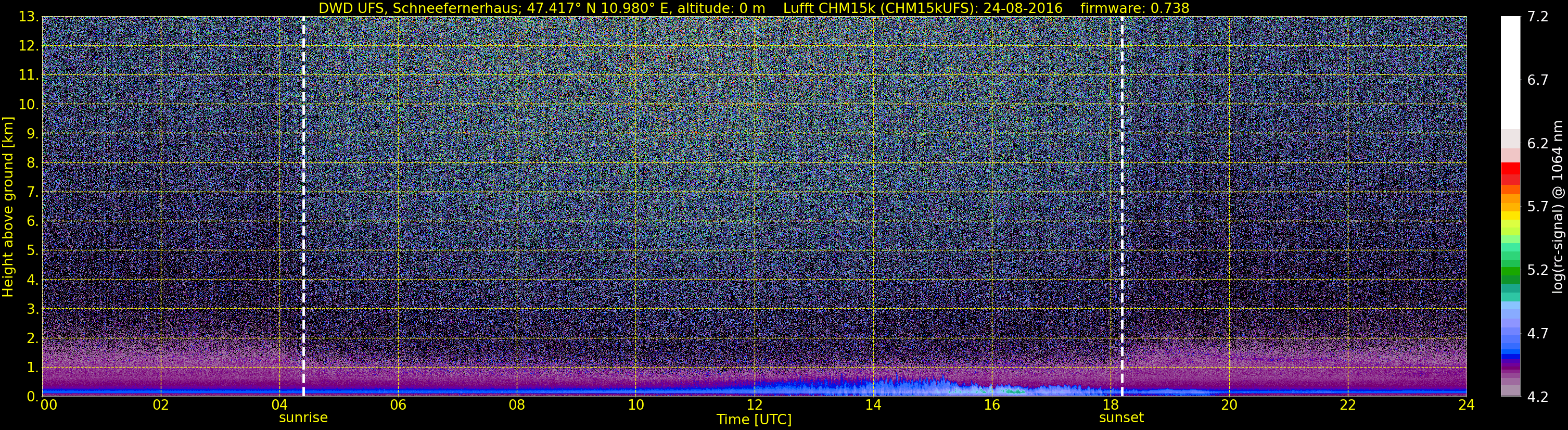Click the time tick label '14'
The height and width of the screenshot is (430, 1568).
click(873, 405)
